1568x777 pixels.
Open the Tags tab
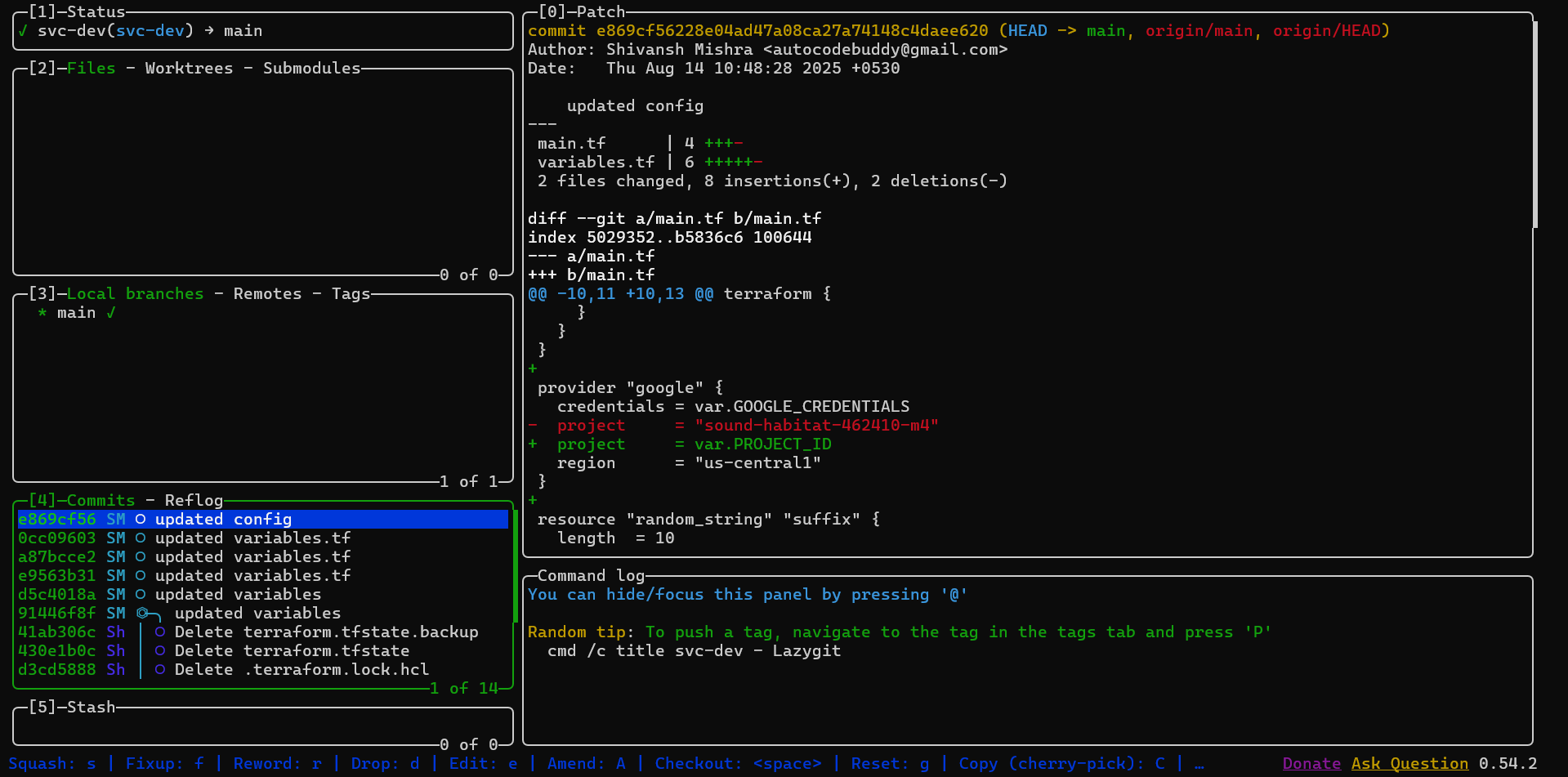click(x=351, y=294)
